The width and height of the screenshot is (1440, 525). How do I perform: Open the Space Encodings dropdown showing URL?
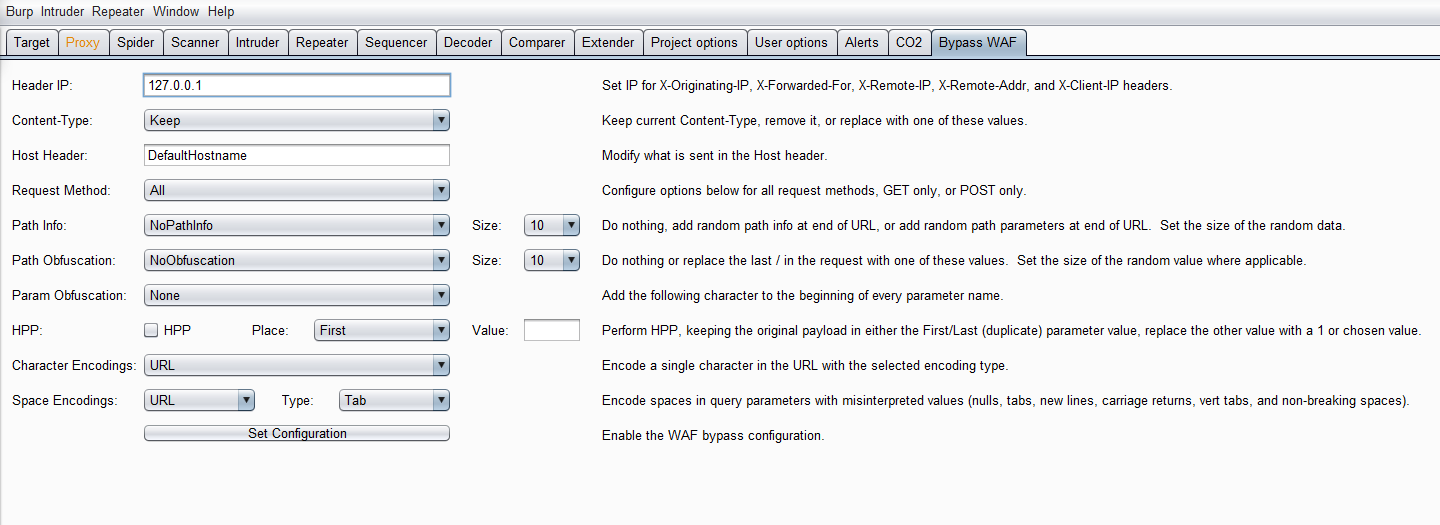(x=200, y=400)
